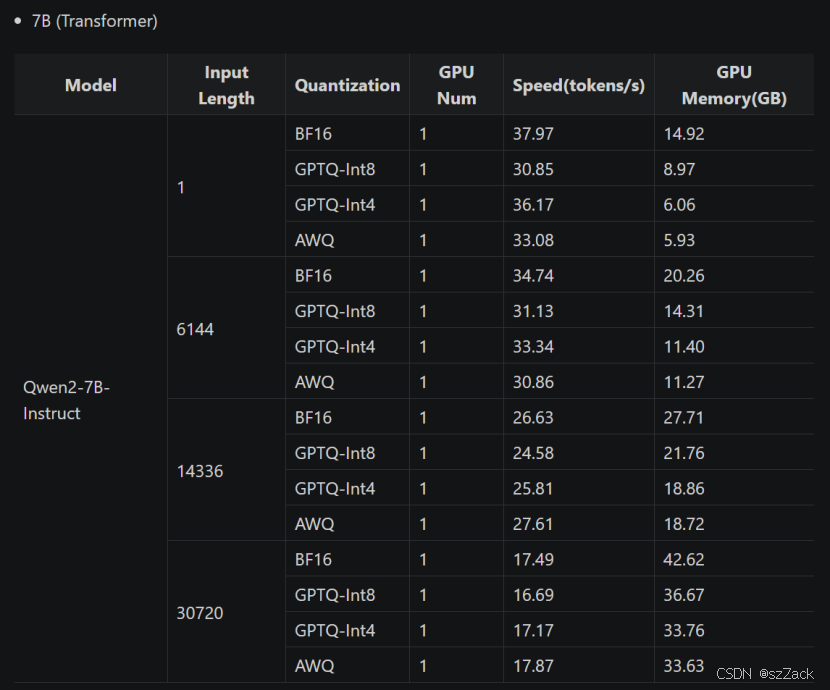Click AWQ in the 30.86 speed row
The width and height of the screenshot is (830, 690).
(314, 382)
